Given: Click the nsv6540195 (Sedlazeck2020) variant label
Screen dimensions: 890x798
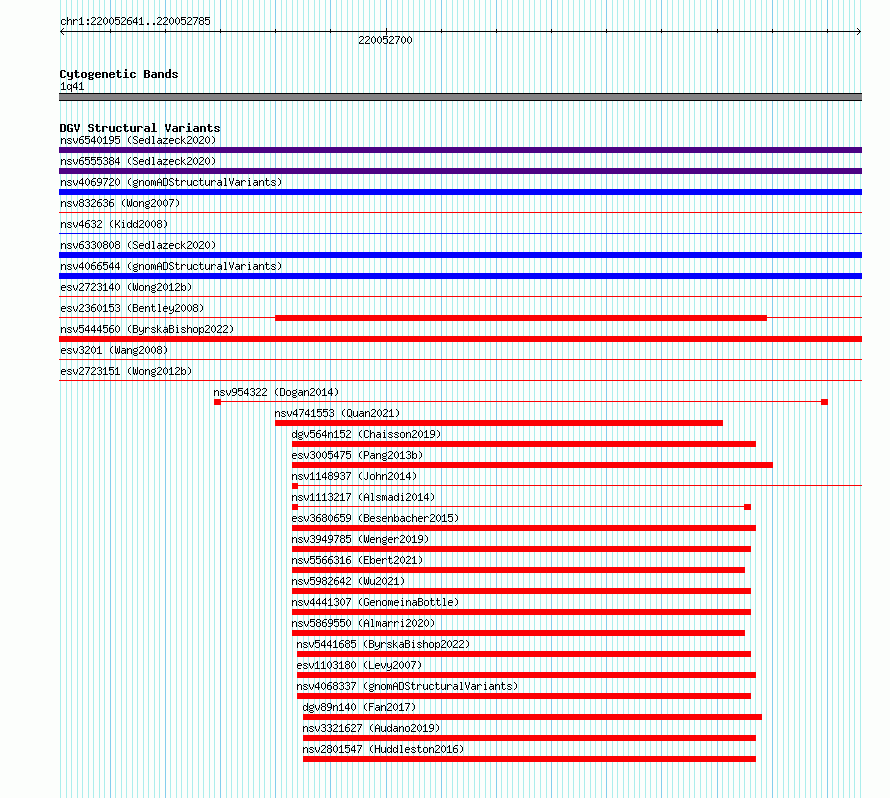Looking at the screenshot, I should pos(138,140).
